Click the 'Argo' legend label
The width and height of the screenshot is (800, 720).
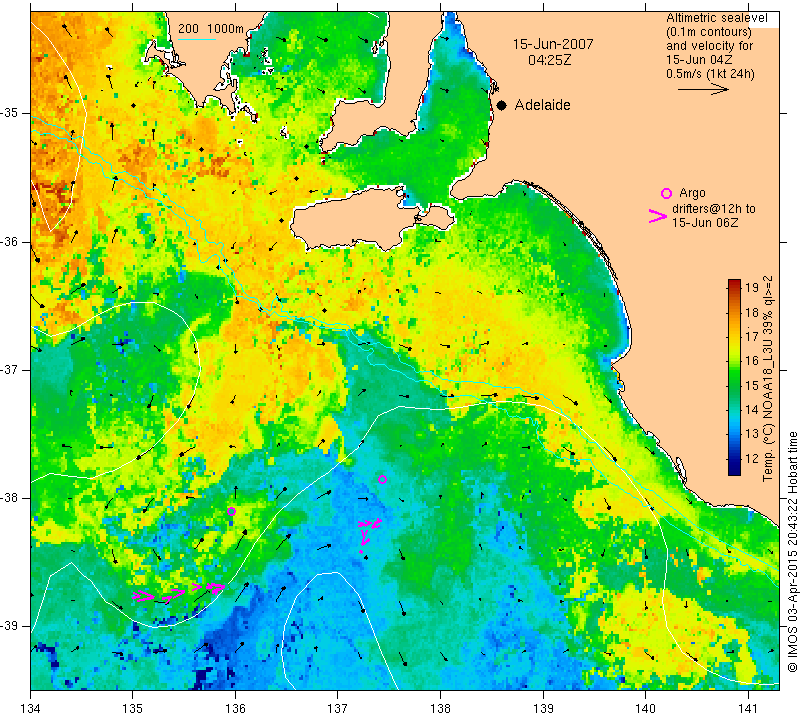tap(692, 193)
